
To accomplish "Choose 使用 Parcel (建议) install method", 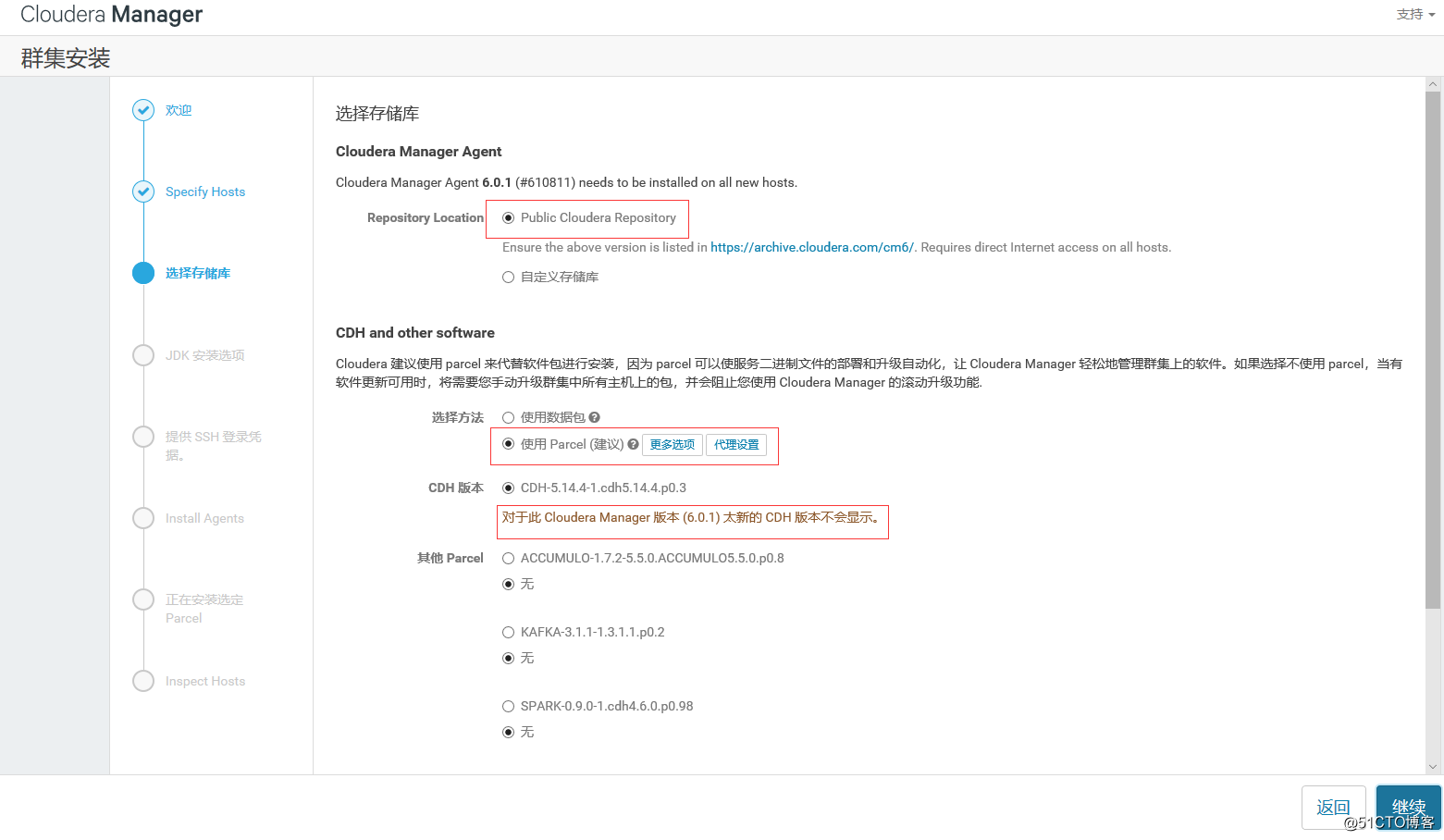I will tap(508, 444).
